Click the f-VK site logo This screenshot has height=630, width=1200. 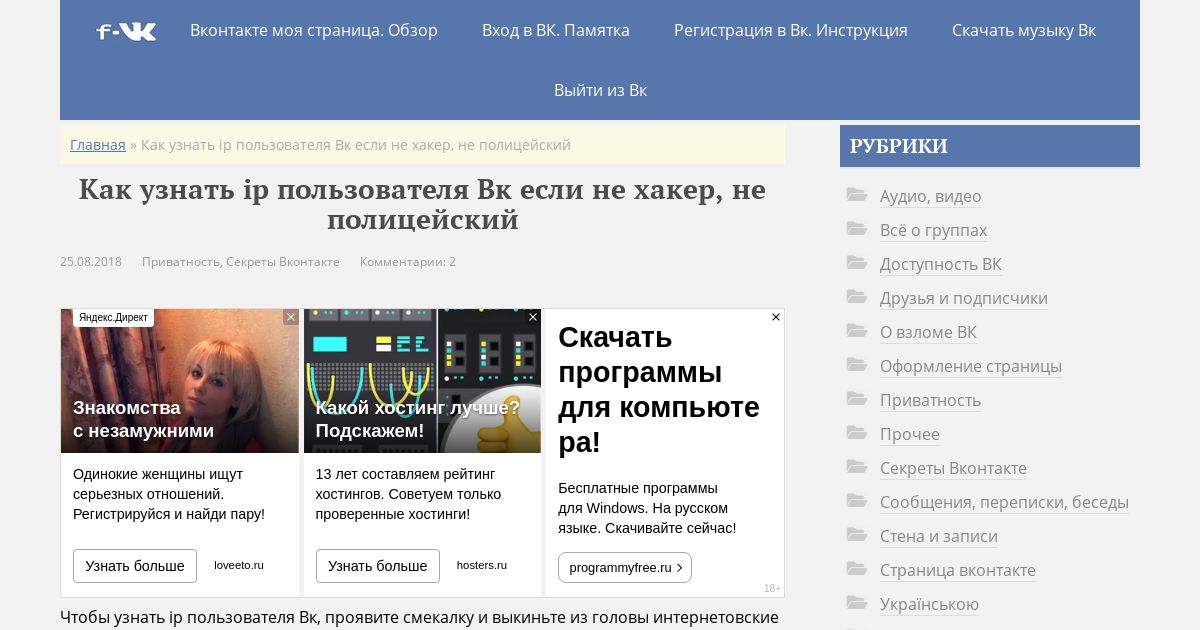coord(126,31)
